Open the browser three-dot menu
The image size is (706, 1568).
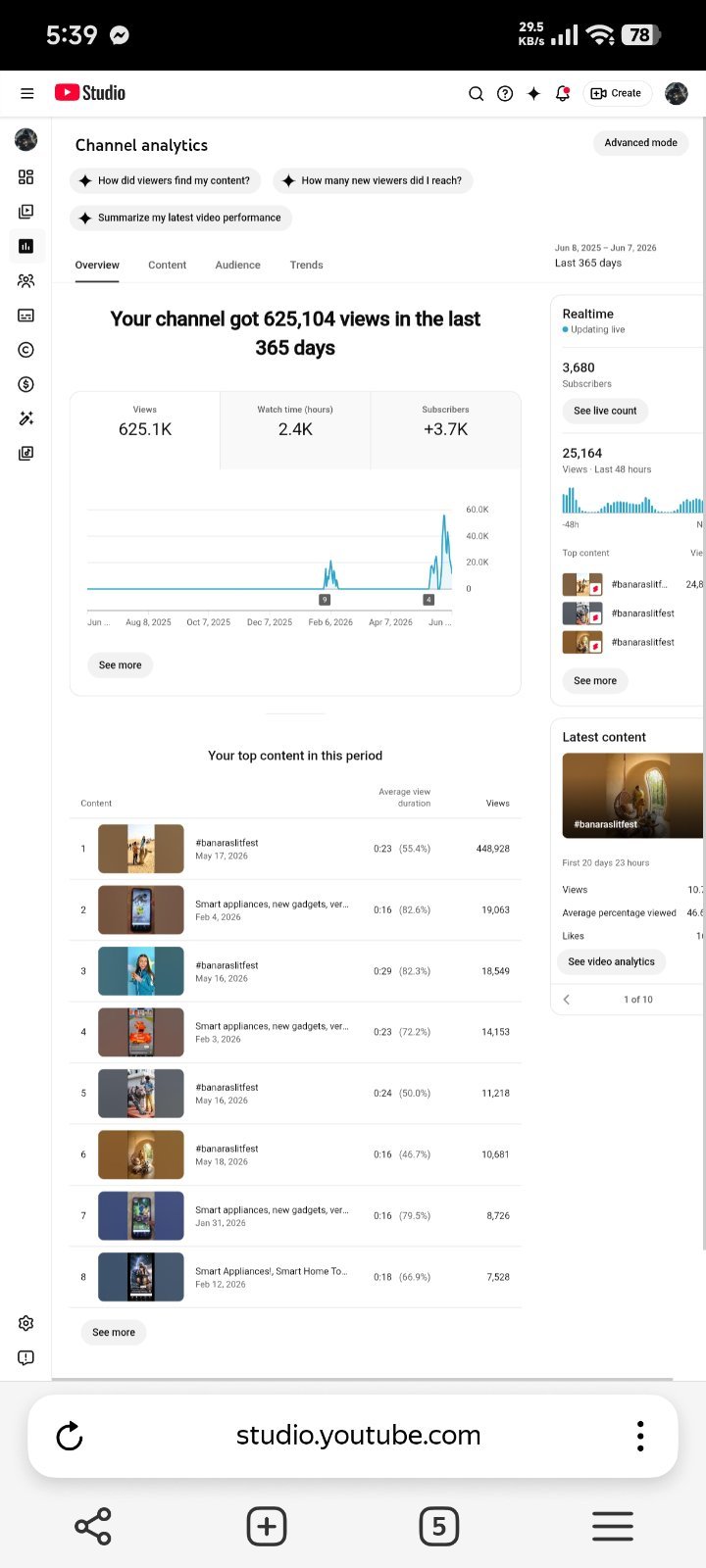[640, 1437]
